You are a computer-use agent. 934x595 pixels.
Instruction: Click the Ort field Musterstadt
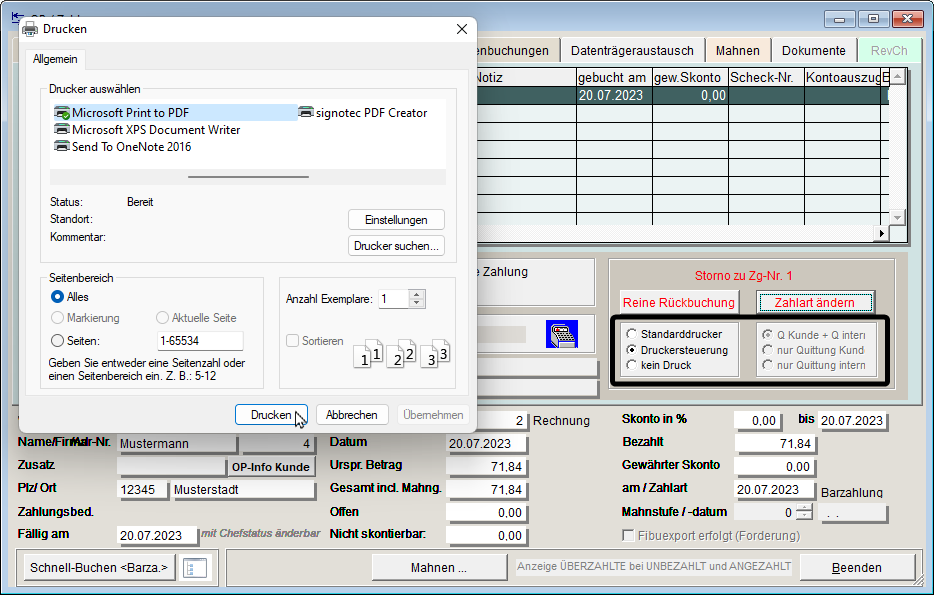click(x=243, y=490)
